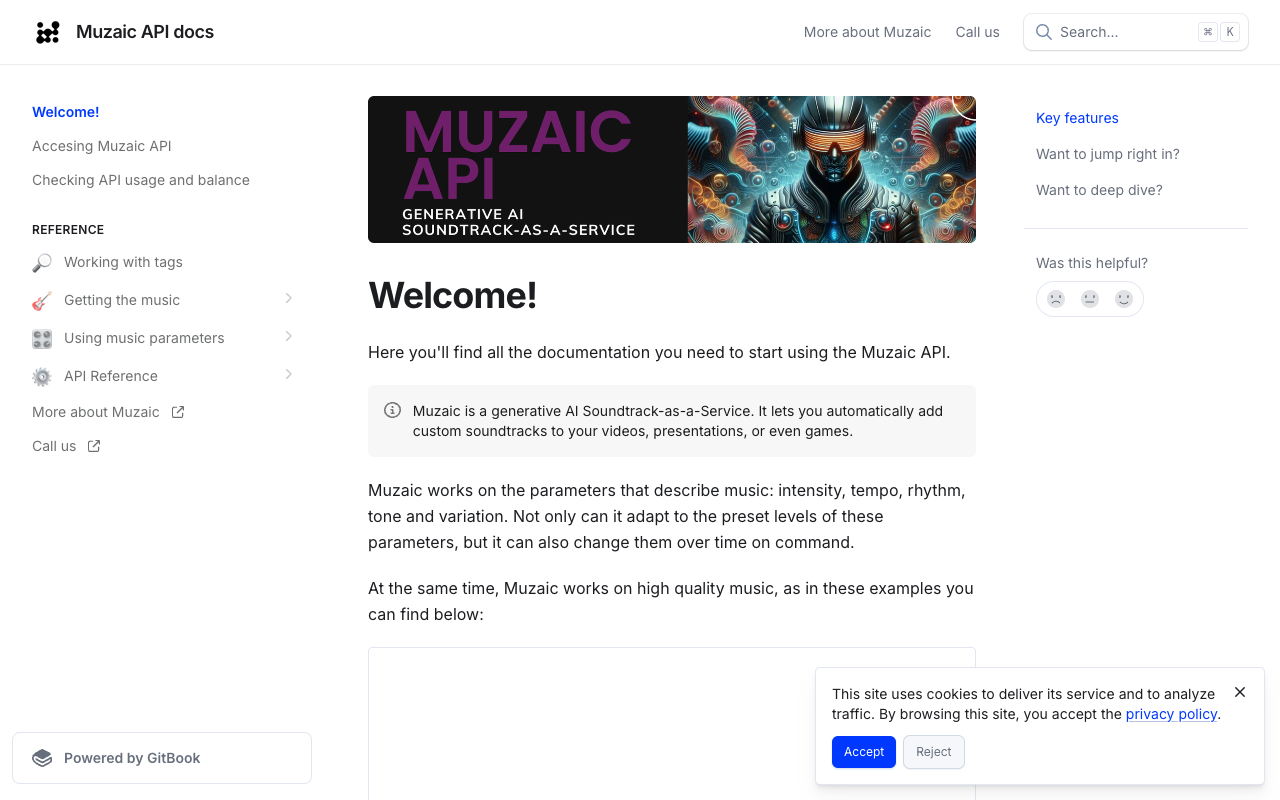Jump to Key features section
The image size is (1280, 800).
(1077, 118)
